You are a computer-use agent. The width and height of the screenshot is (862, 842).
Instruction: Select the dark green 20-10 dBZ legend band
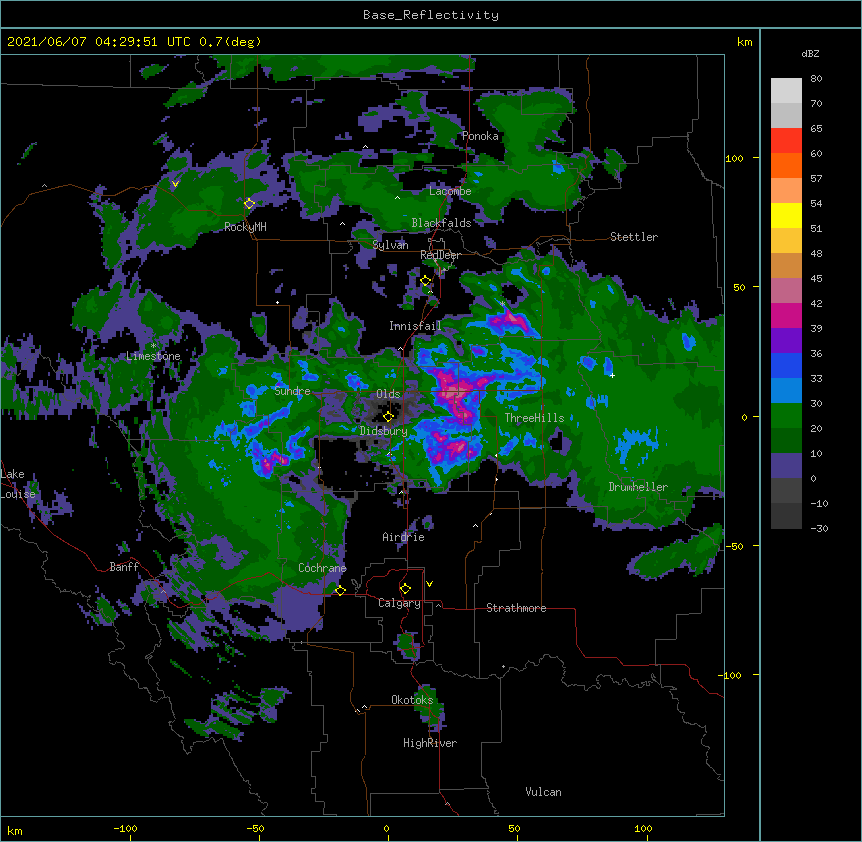(786, 441)
